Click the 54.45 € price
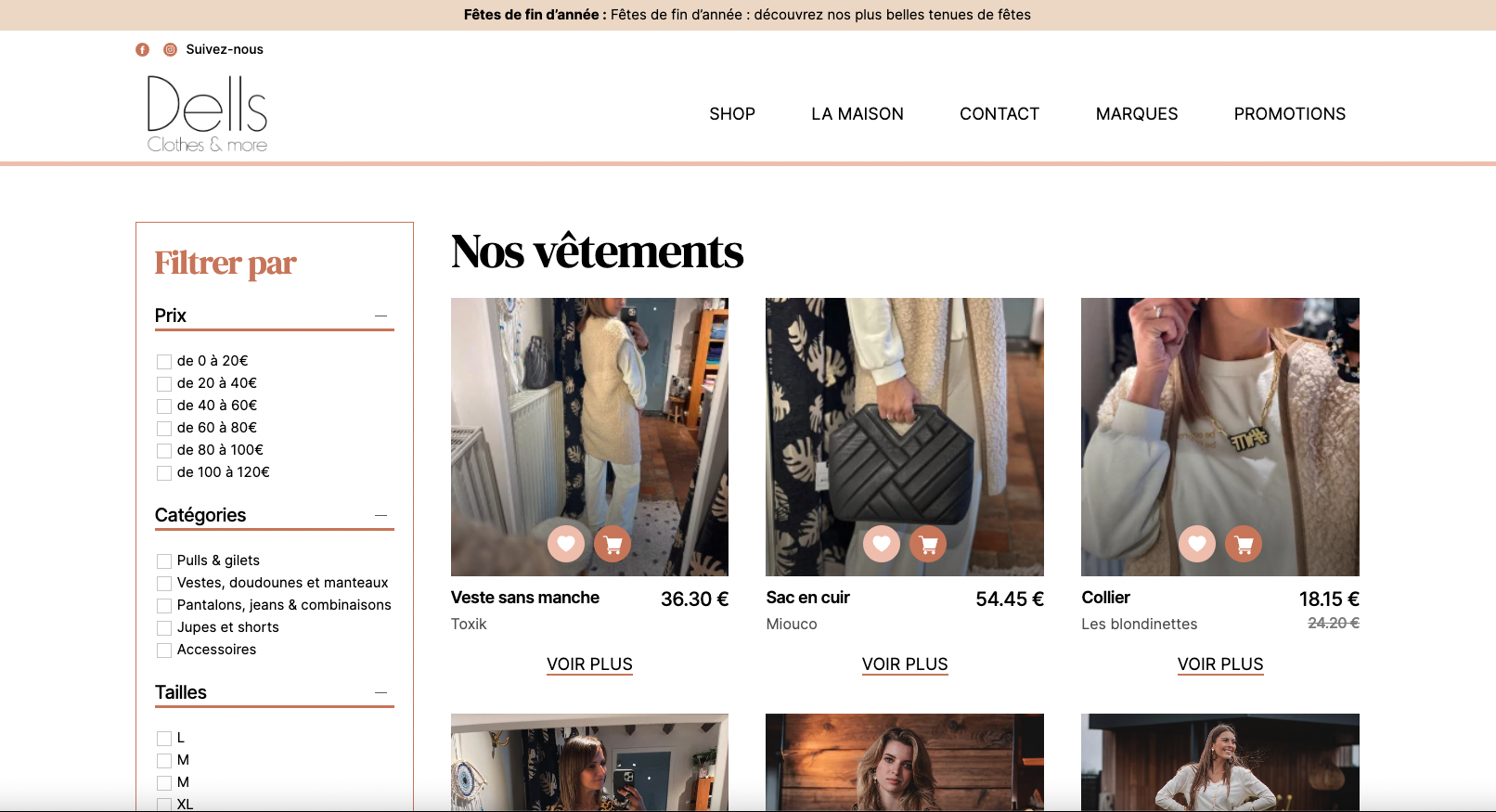The height and width of the screenshot is (812, 1496). 1010,599
